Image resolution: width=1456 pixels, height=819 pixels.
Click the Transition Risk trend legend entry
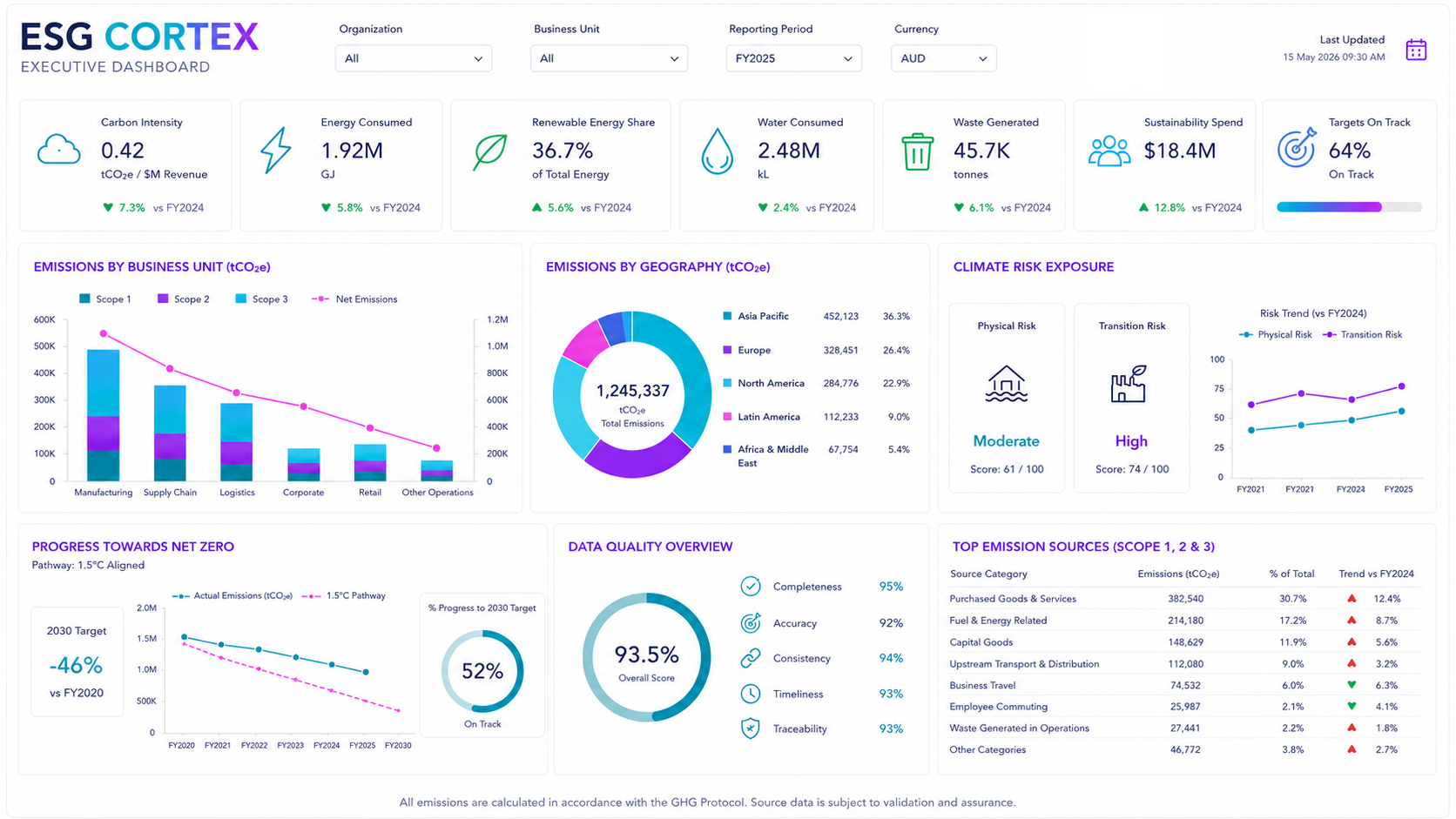point(1363,334)
